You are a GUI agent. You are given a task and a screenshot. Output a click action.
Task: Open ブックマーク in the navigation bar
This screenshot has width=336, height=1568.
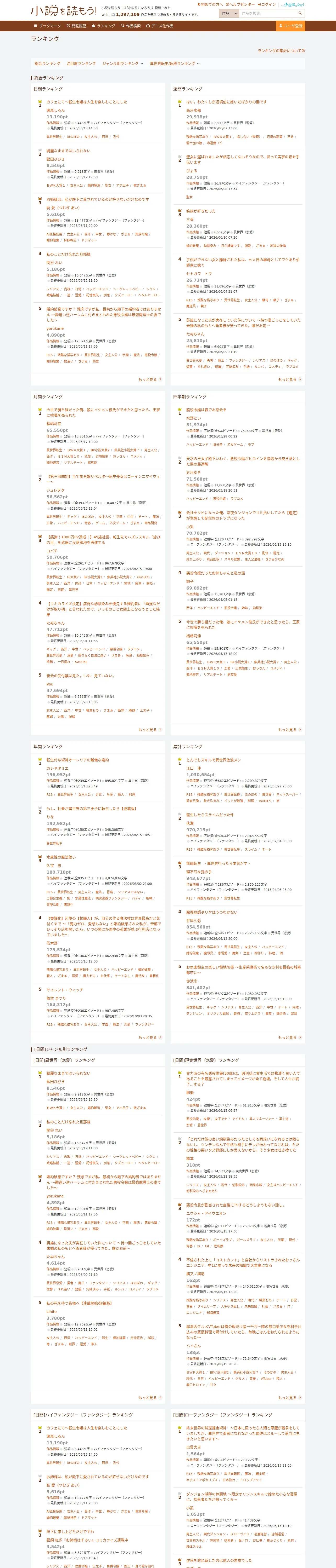(48, 26)
